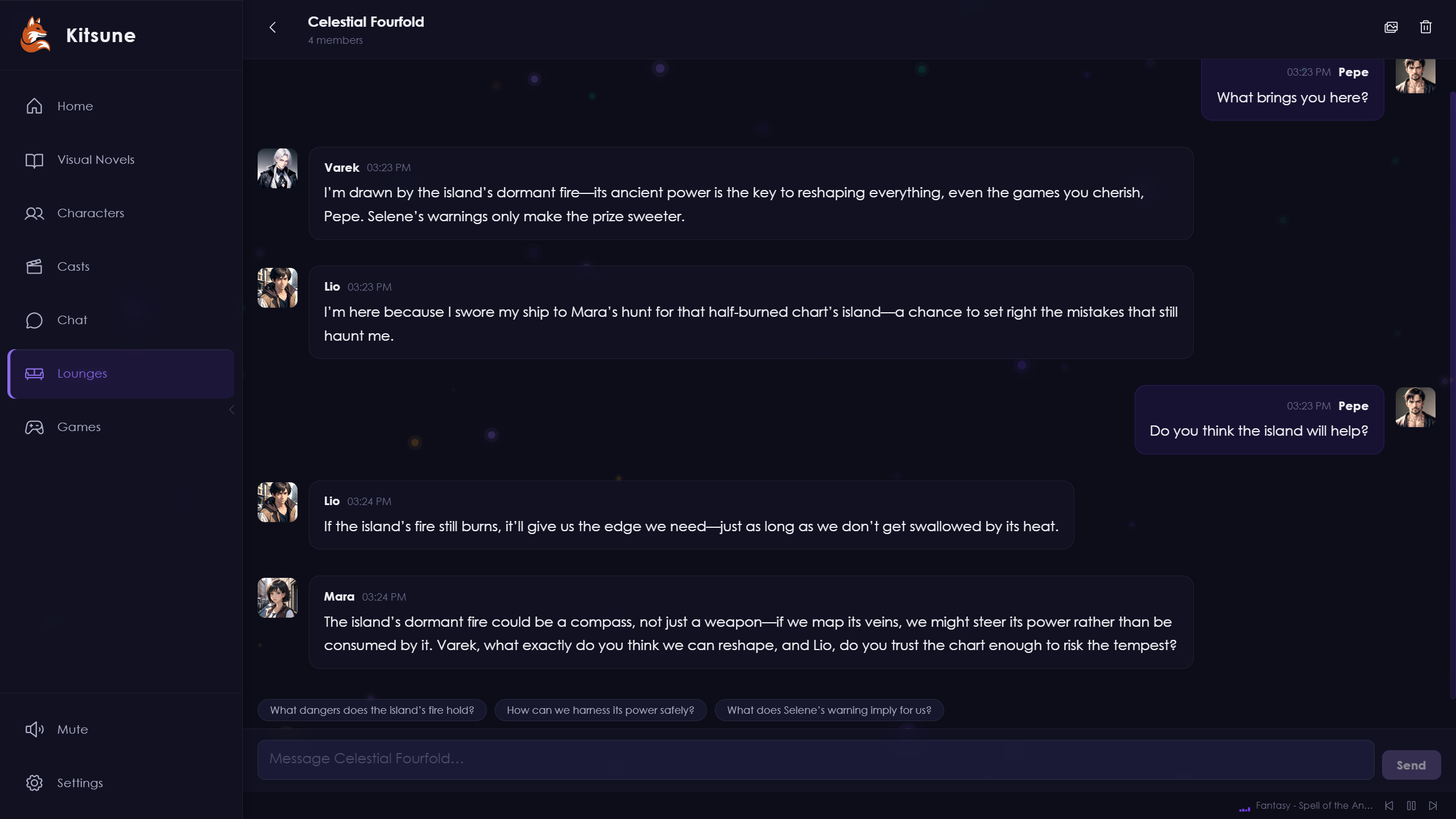The image size is (1456, 819).
Task: Open the Home sidebar icon
Action: 34,106
